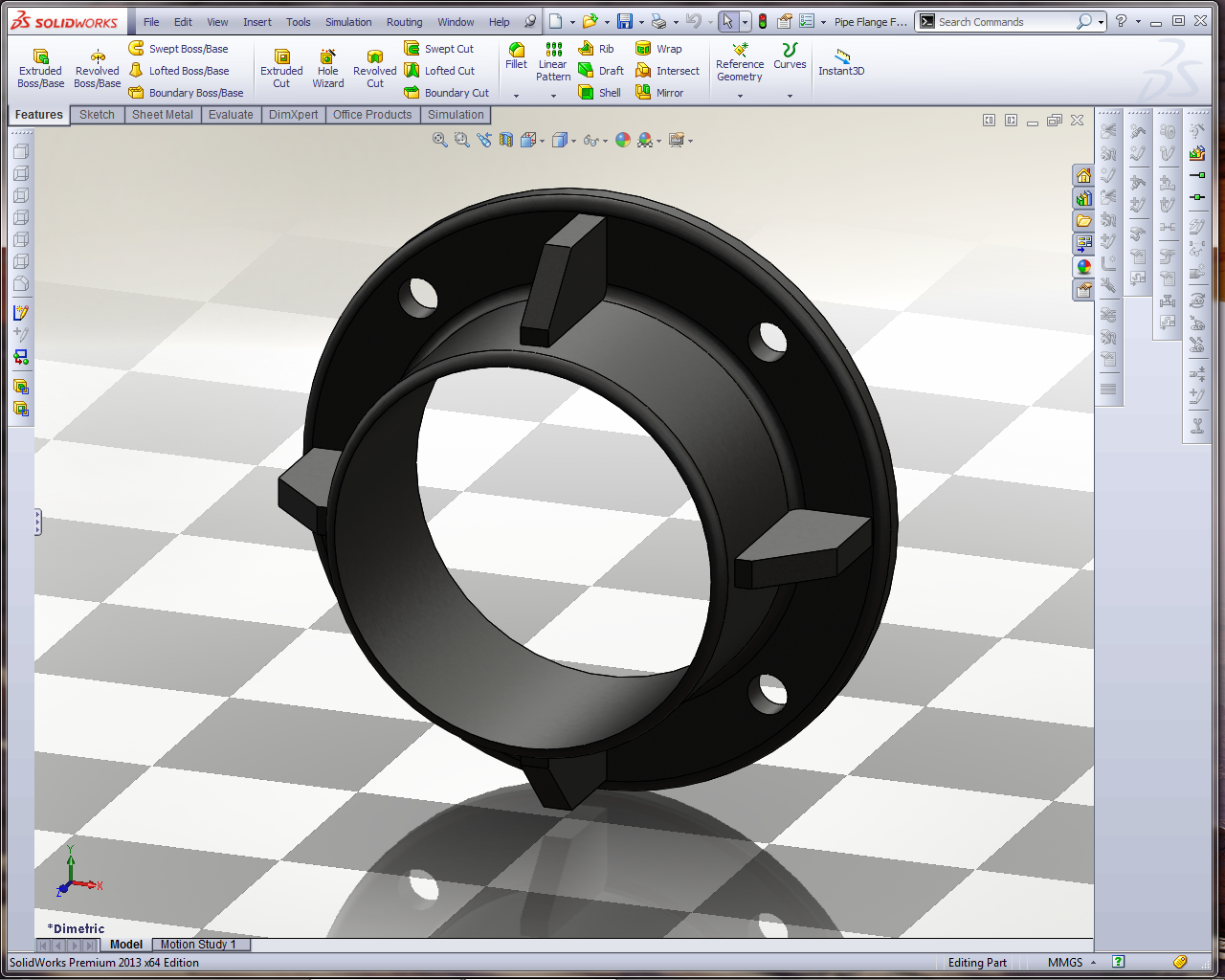Image resolution: width=1225 pixels, height=980 pixels.
Task: Open the View menu
Action: pyautogui.click(x=217, y=22)
